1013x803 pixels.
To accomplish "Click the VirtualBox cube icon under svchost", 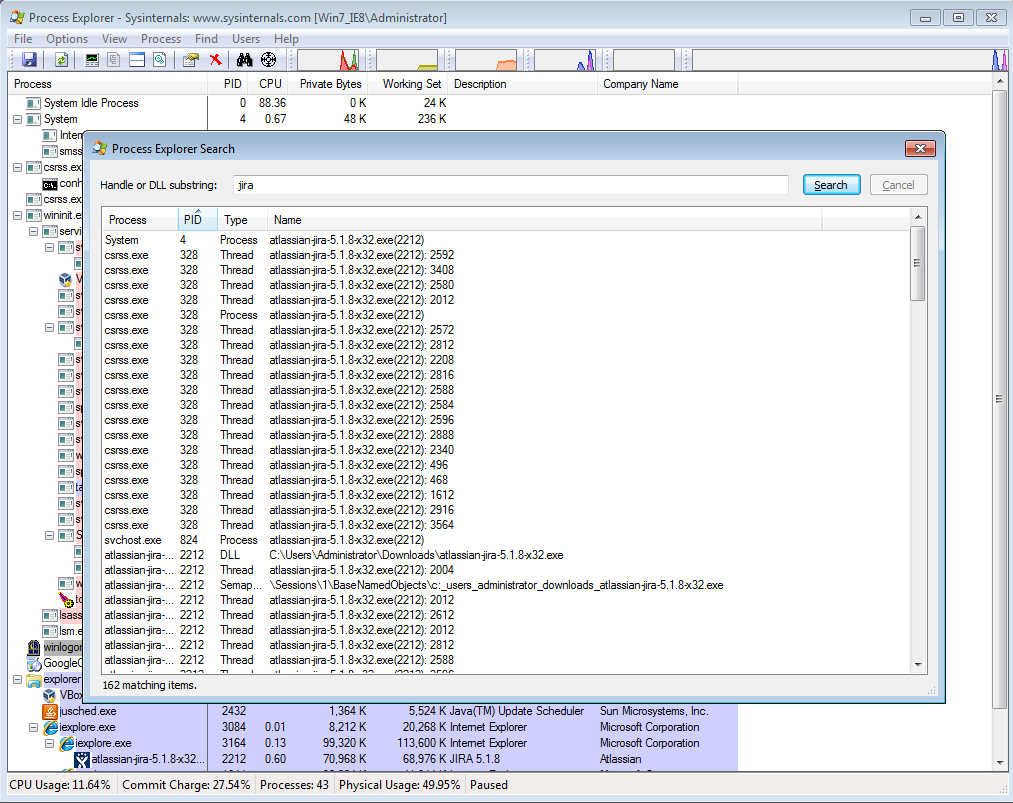I will point(65,279).
